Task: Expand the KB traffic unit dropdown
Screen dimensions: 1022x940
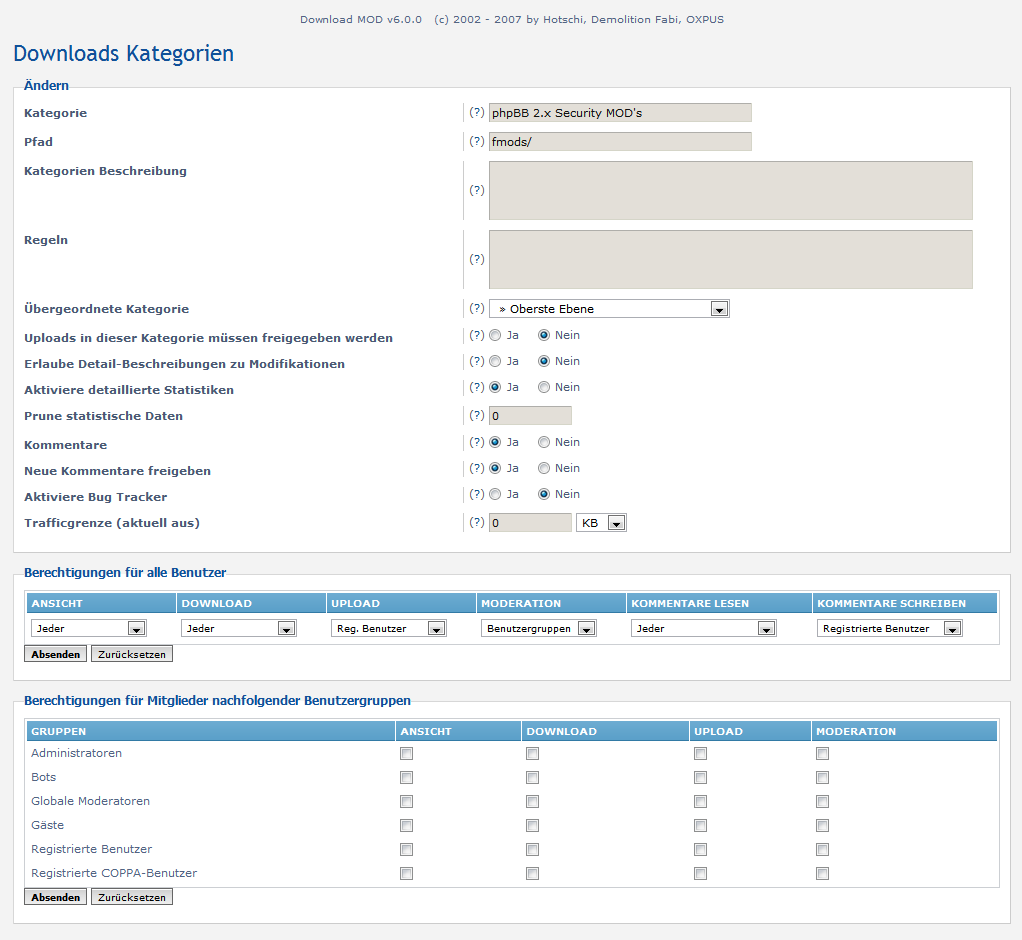Action: click(601, 523)
